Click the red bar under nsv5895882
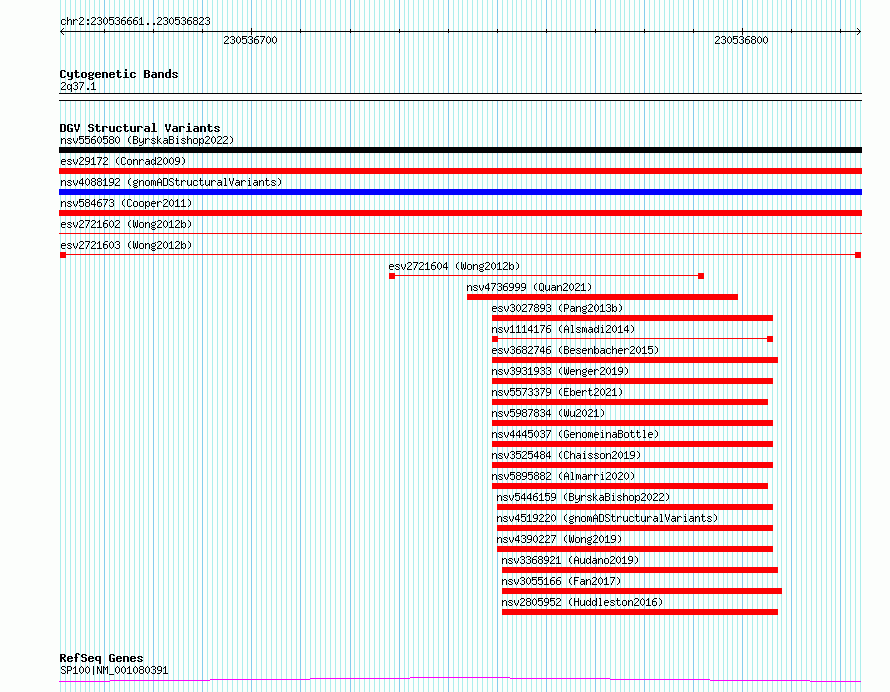The image size is (890, 692). click(x=630, y=486)
